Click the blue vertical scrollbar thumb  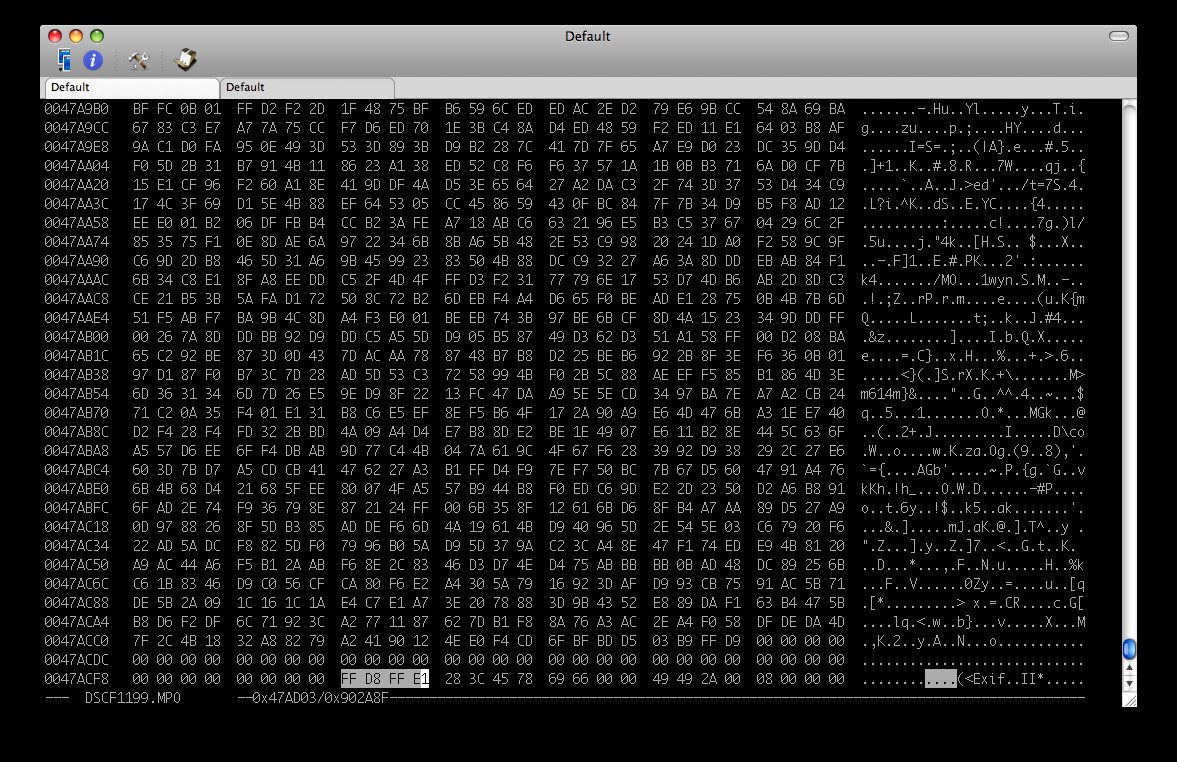click(1128, 649)
